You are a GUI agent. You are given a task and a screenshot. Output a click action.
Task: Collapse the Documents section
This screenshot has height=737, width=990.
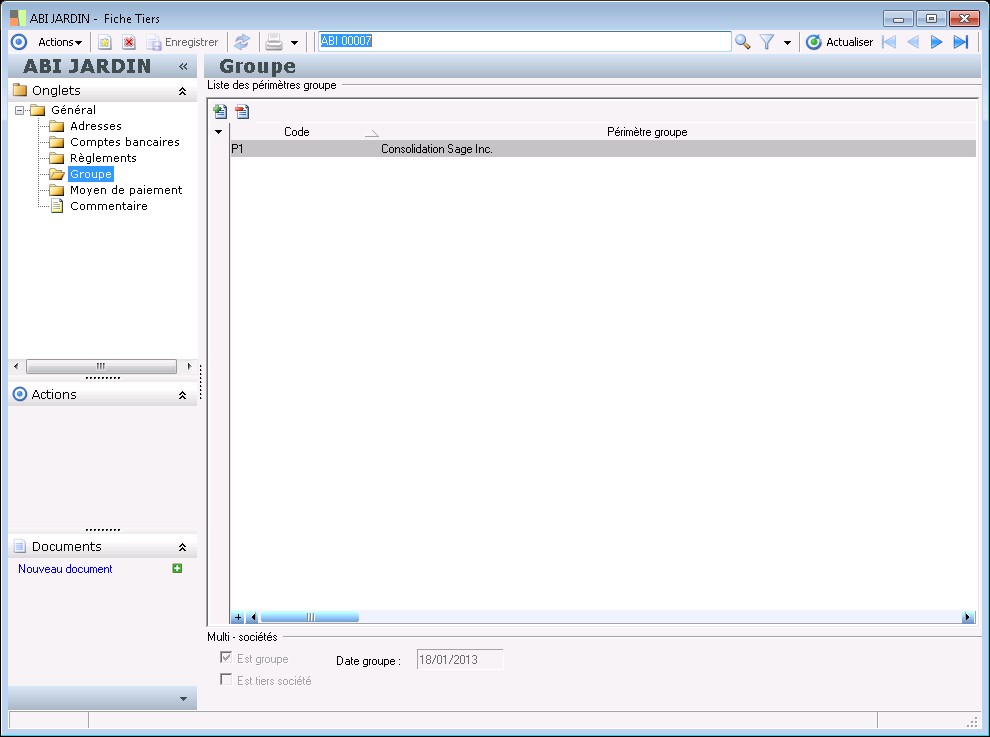click(182, 548)
